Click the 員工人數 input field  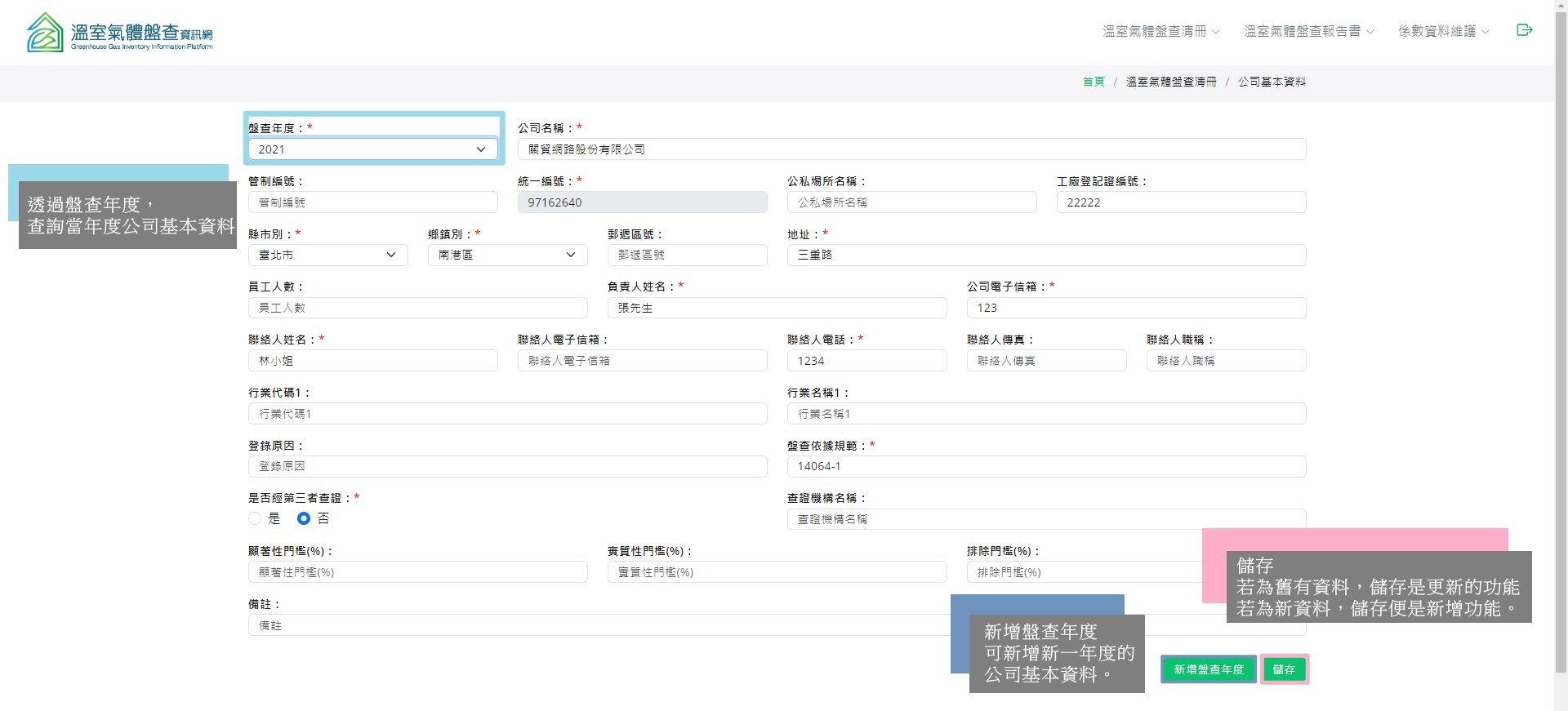(417, 308)
